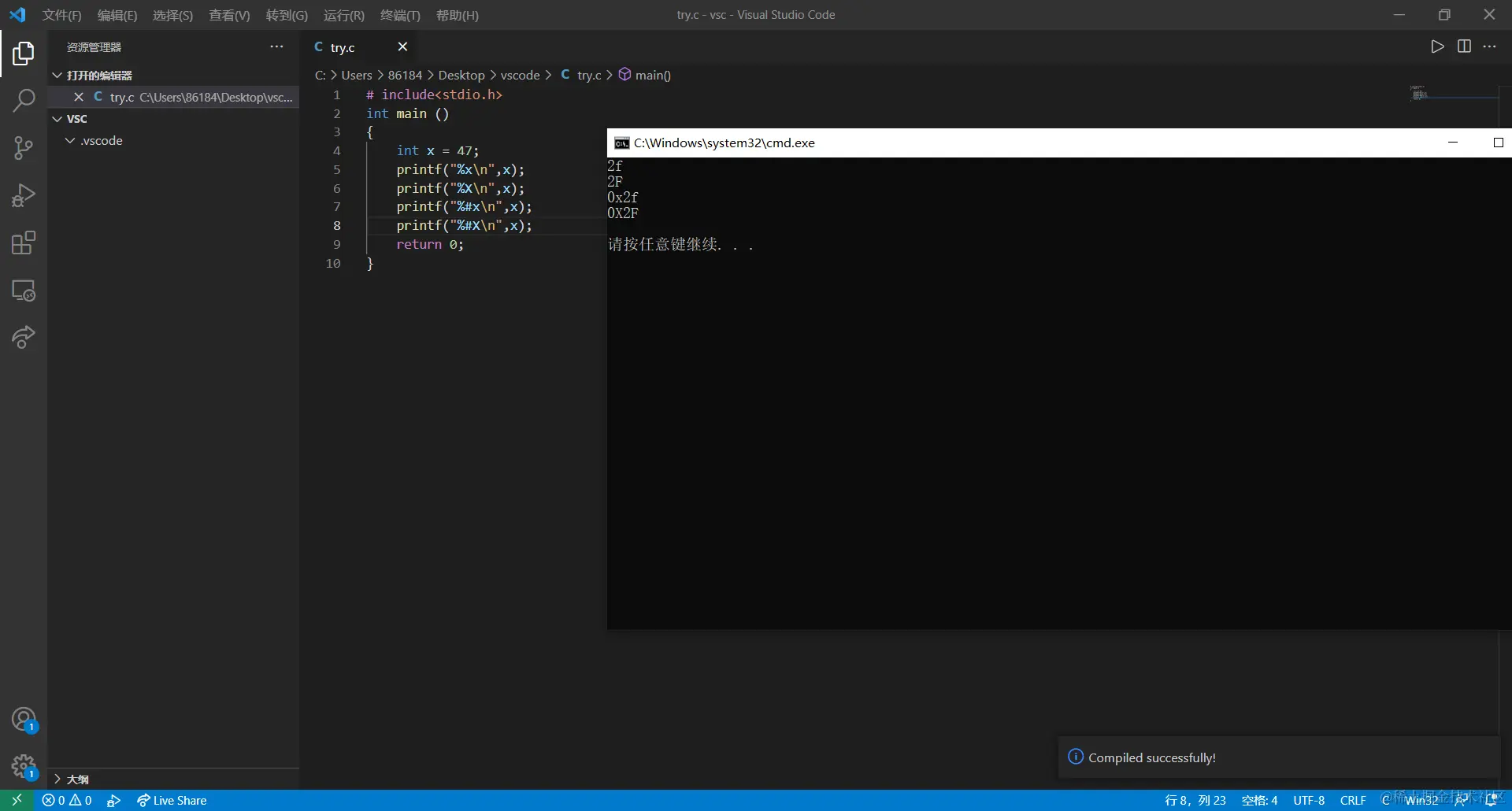Run the code with play button

(1437, 46)
